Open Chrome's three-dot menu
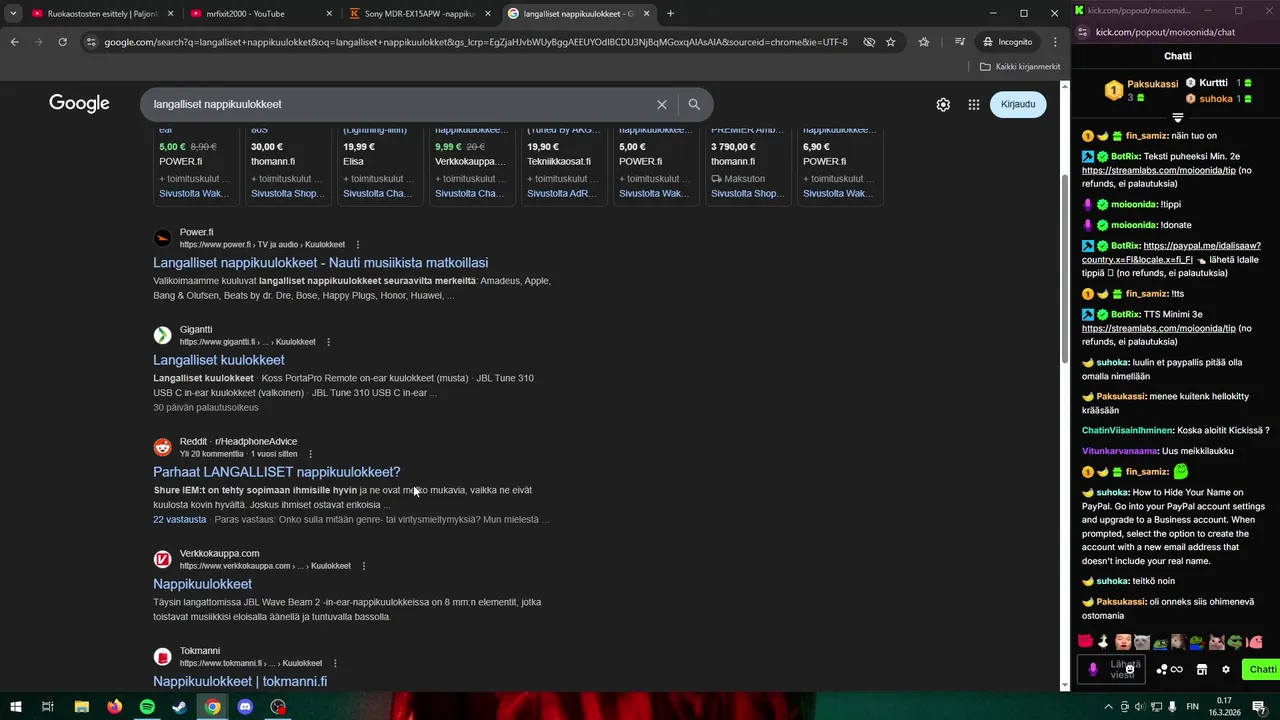Screen dimensions: 1280x720 coord(1055,42)
